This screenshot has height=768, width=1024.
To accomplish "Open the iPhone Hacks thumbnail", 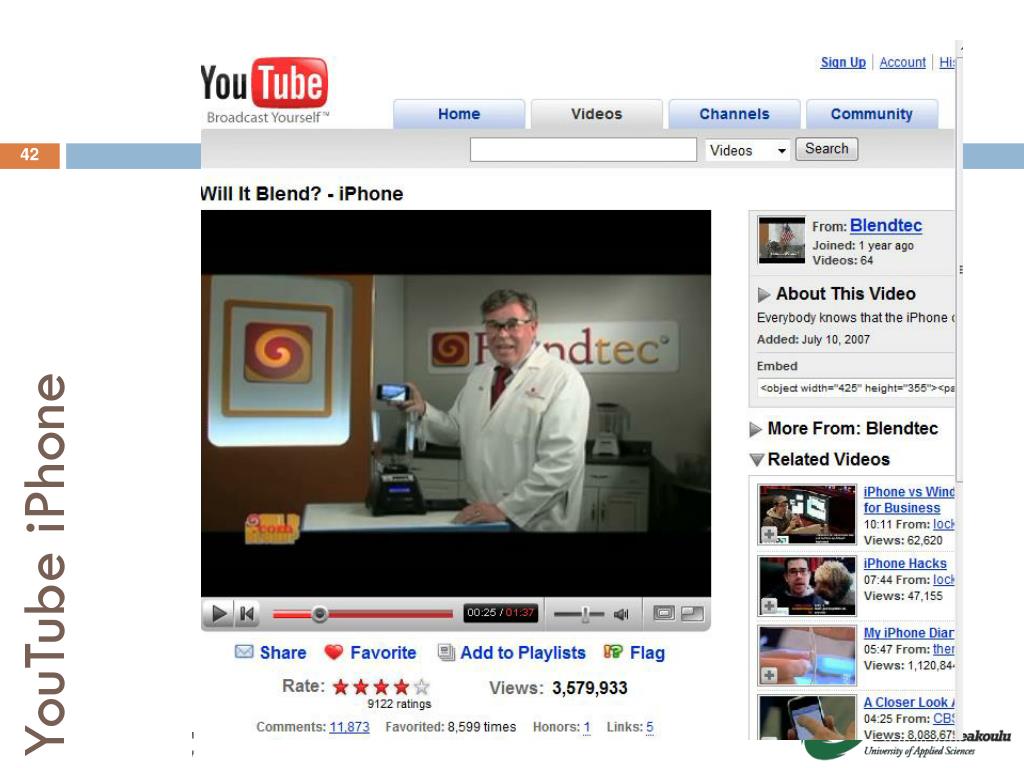I will 807,586.
